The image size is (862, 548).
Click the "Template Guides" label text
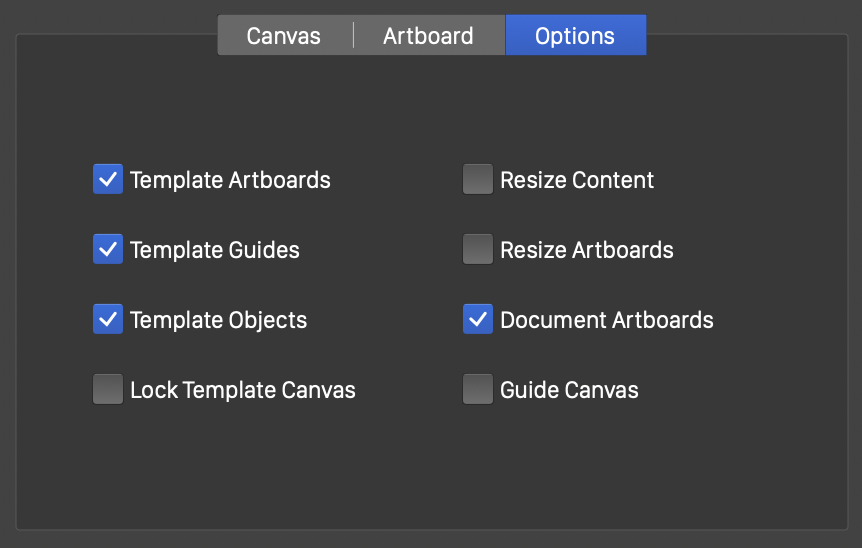215,251
